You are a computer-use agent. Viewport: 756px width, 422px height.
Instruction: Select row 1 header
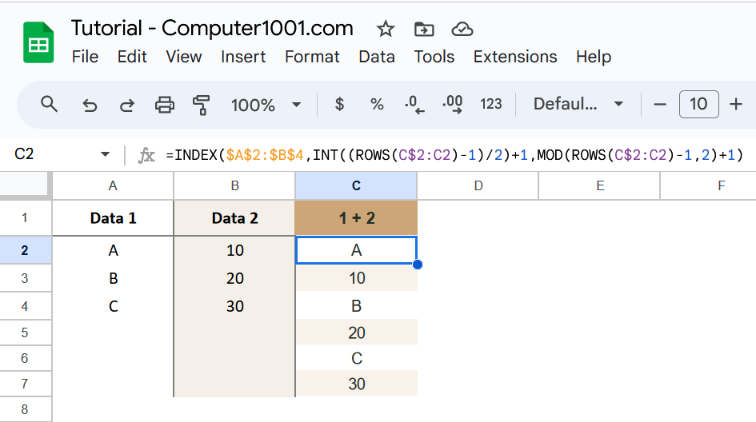[x=25, y=218]
